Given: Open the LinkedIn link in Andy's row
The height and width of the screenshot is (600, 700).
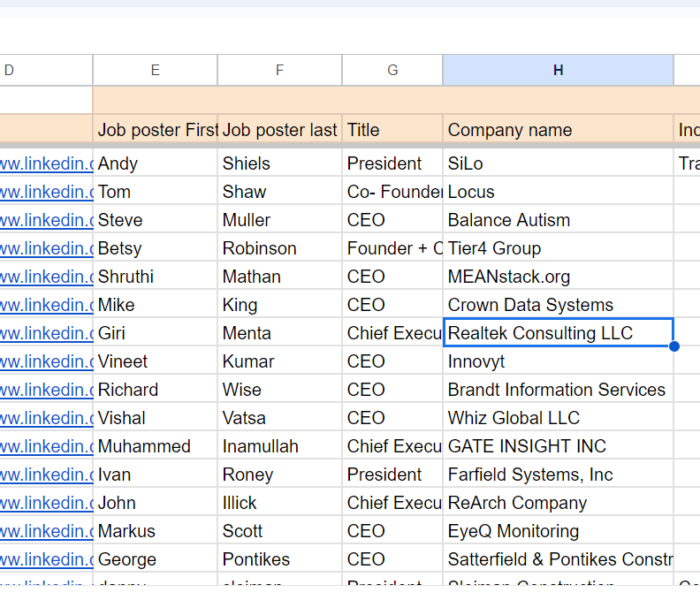Looking at the screenshot, I should (x=46, y=164).
